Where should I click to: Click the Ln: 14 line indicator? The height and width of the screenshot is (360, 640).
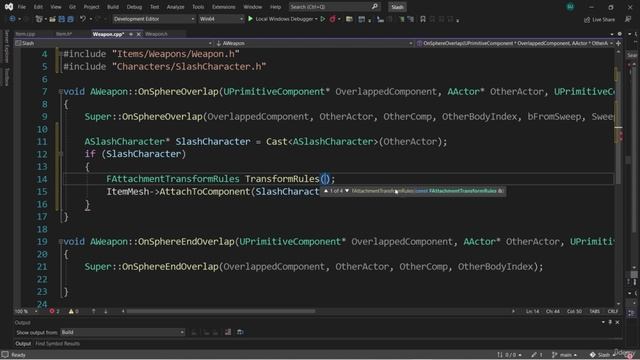tap(532, 311)
